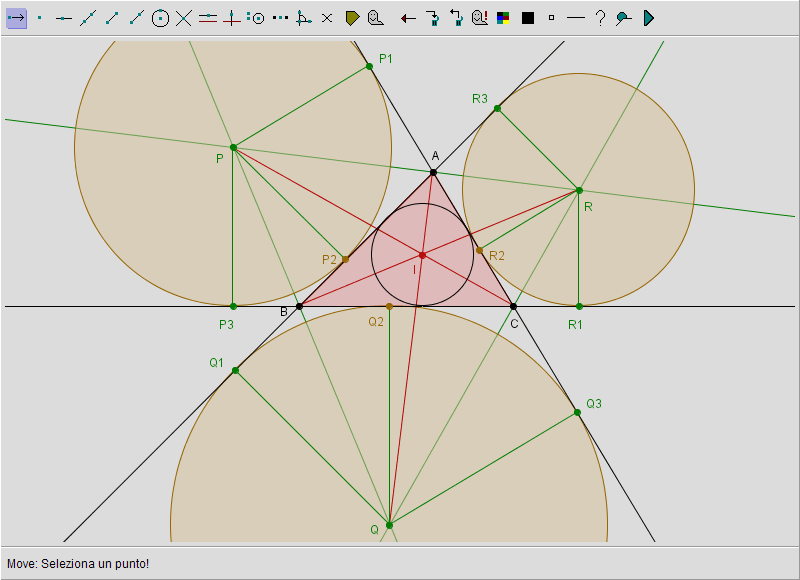Click vertex point C of the triangle
The width and height of the screenshot is (800, 580).
pos(513,306)
